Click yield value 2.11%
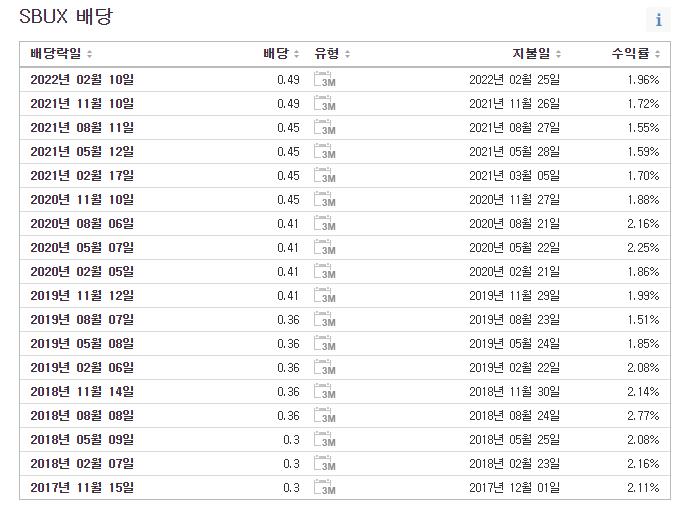Viewport: 680px width, 509px height. (x=643, y=488)
